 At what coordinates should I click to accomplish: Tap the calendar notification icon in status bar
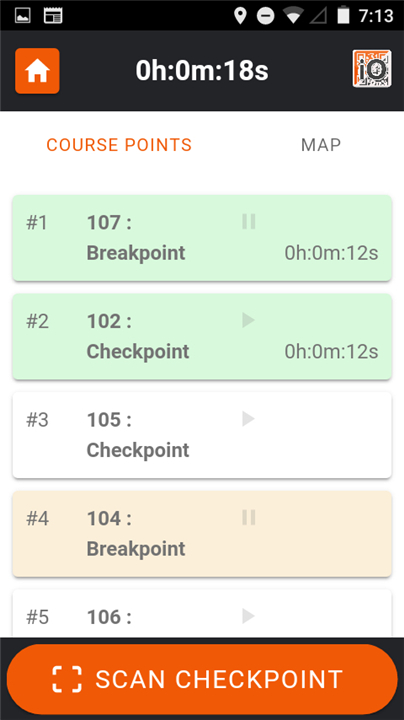(x=53, y=16)
